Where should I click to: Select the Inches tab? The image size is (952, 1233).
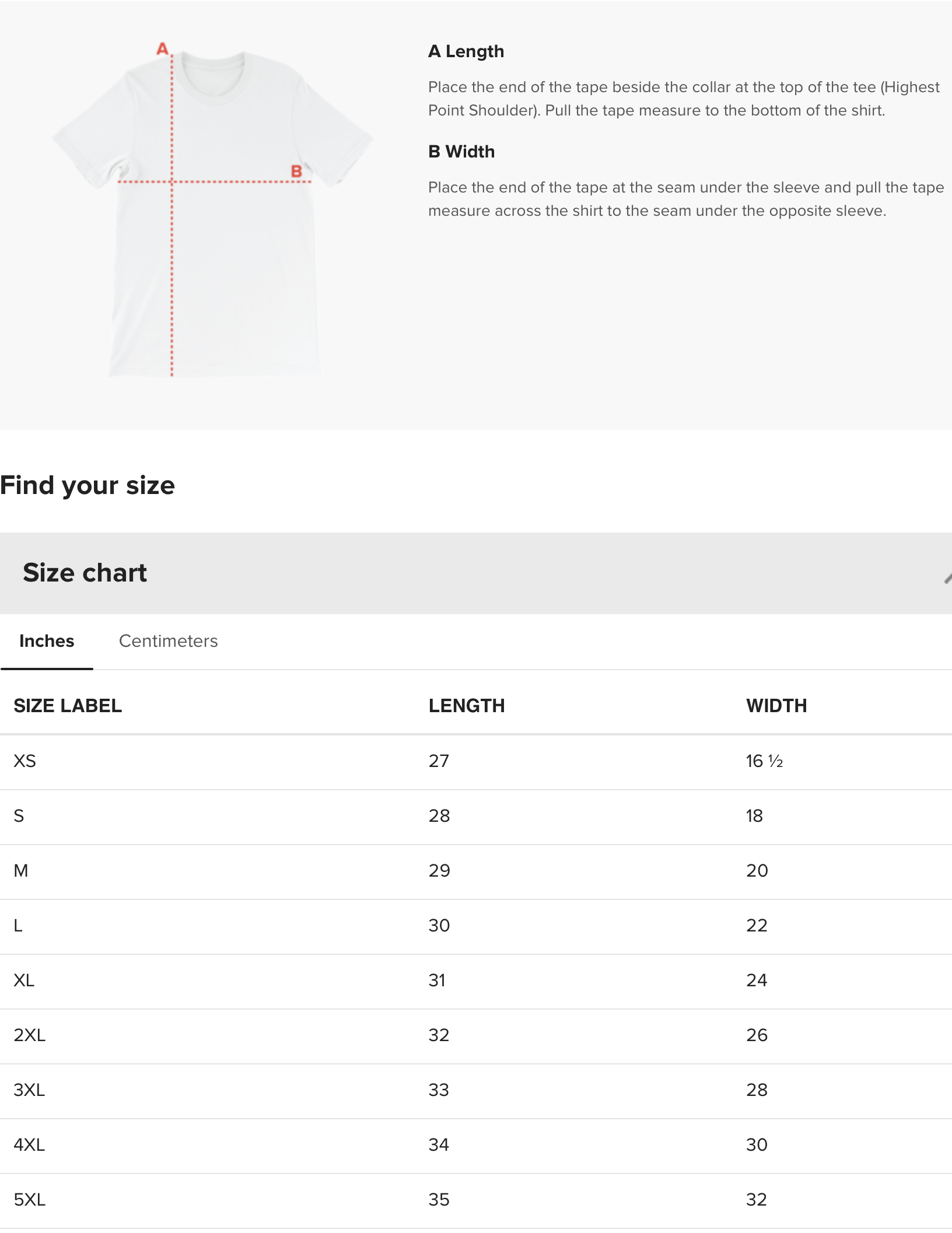tap(47, 641)
